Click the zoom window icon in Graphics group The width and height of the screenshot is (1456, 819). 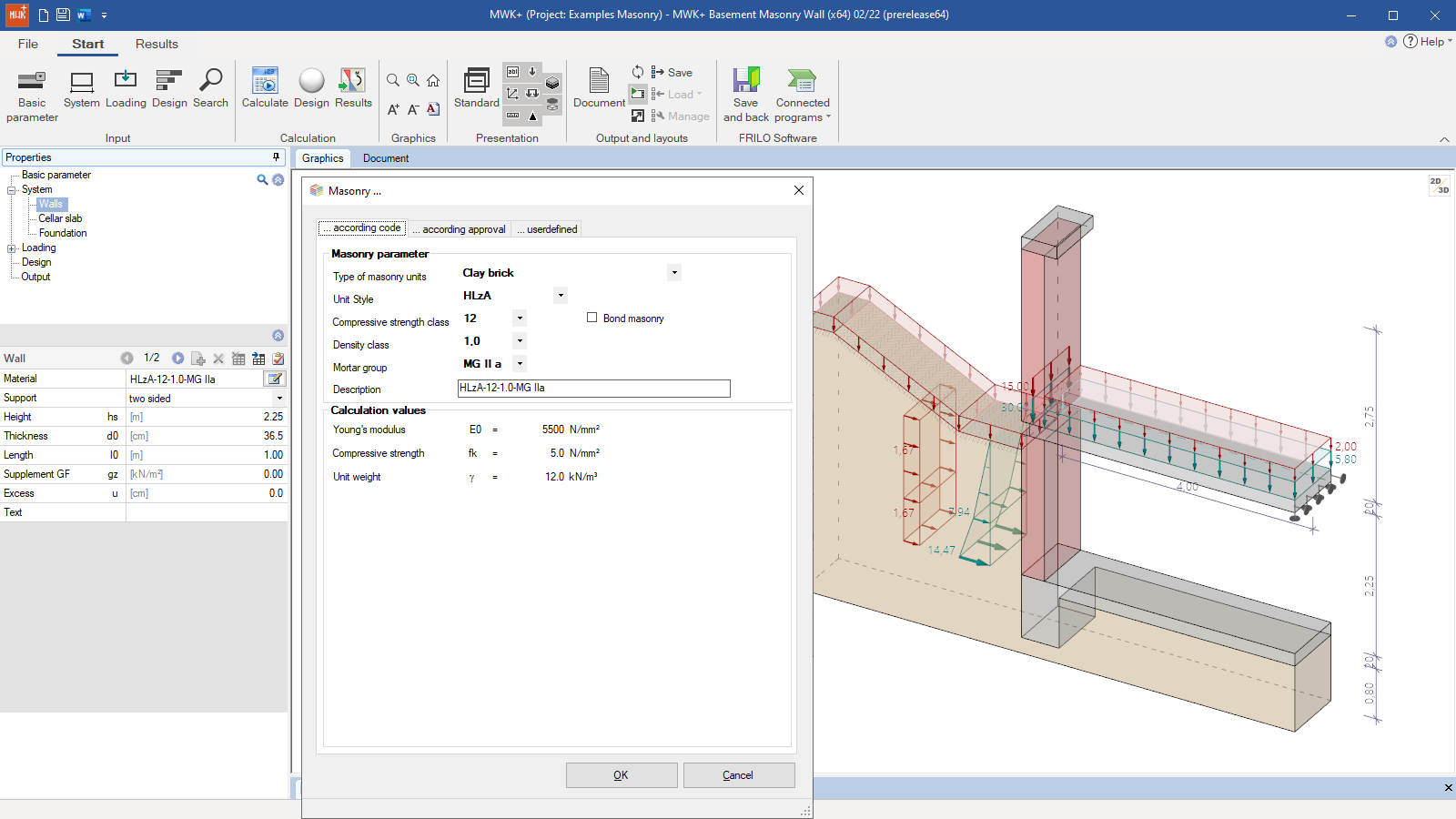(413, 80)
